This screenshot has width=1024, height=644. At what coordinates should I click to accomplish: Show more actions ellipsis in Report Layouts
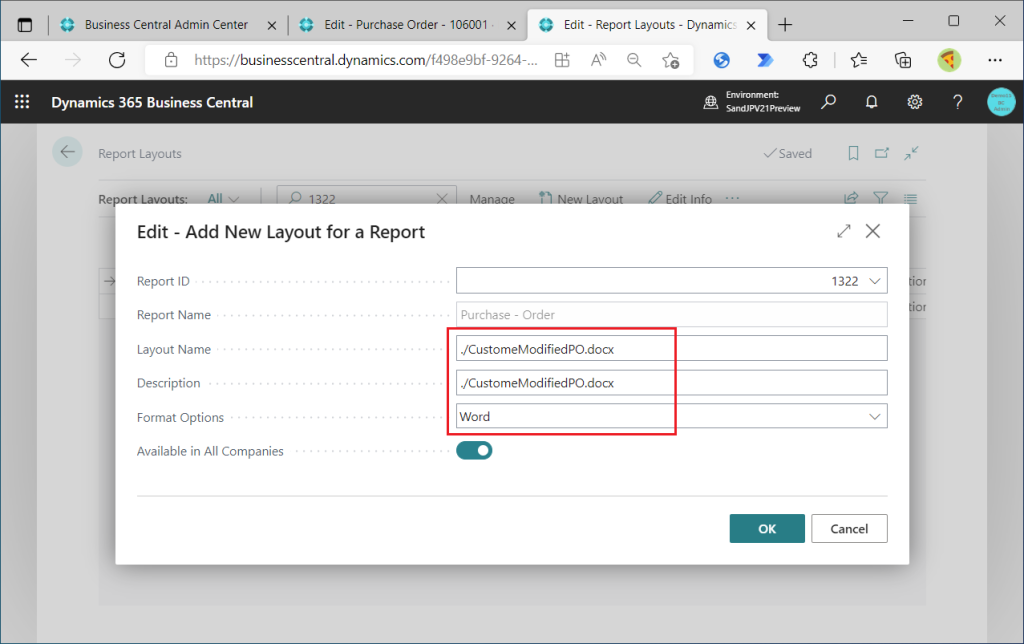pyautogui.click(x=733, y=198)
